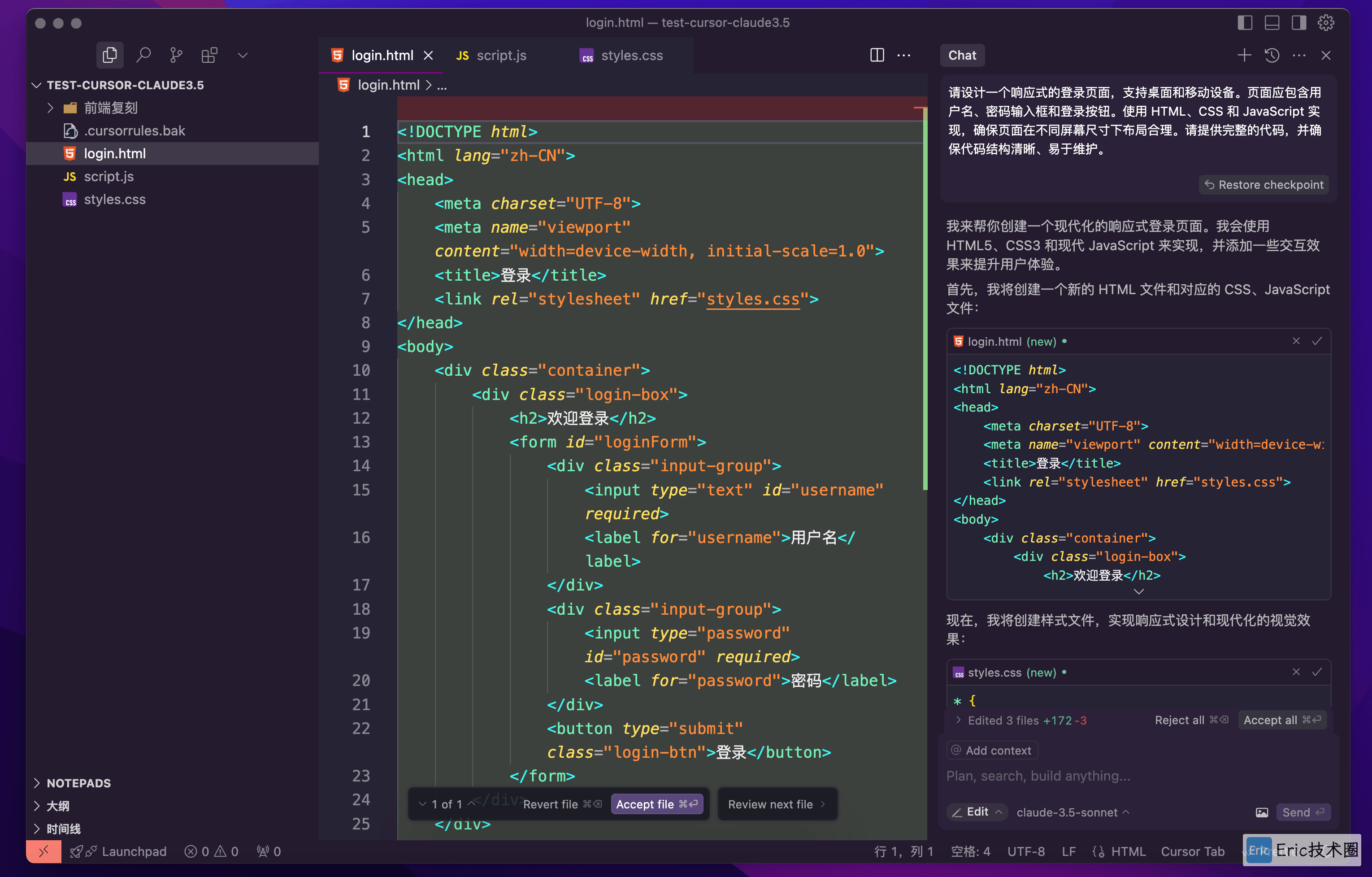Click the Restore checkpoint button

tap(1264, 185)
